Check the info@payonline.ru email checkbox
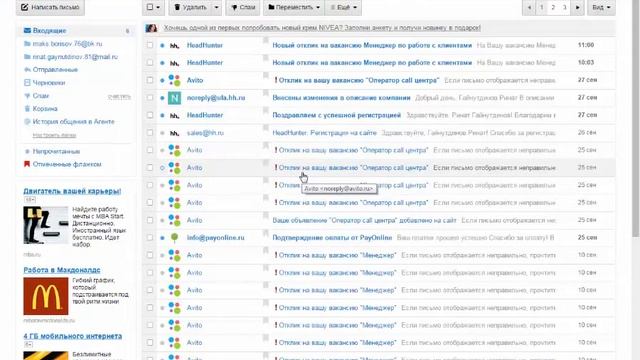The image size is (640, 360). pyautogui.click(x=150, y=238)
